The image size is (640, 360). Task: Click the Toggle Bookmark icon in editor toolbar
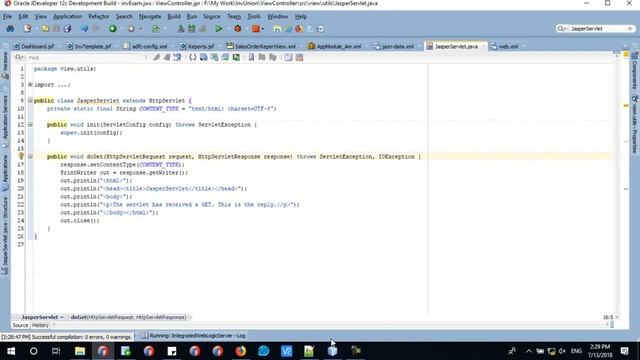251,58
